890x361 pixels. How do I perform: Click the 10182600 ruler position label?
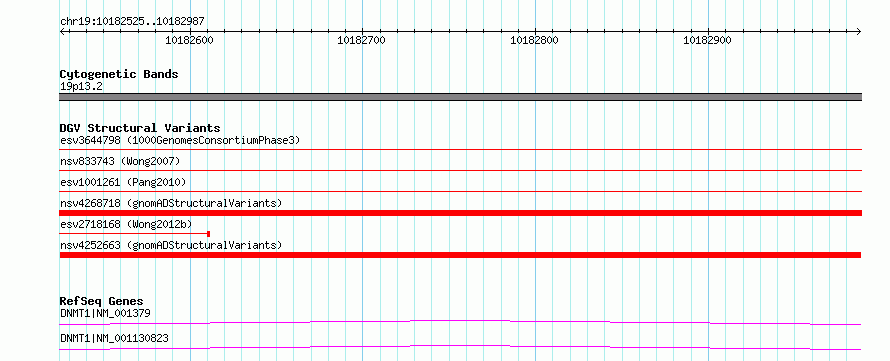[x=189, y=40]
